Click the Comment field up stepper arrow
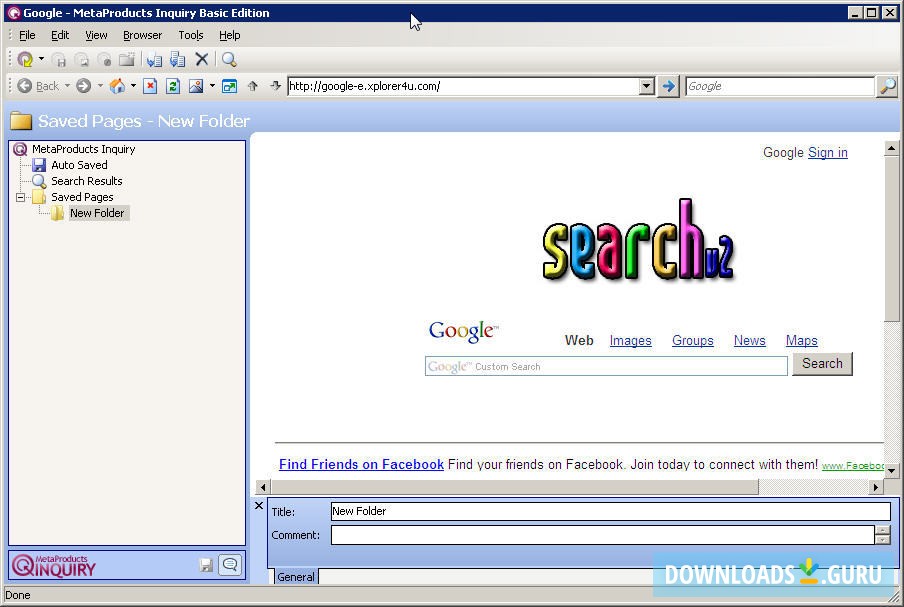Image resolution: width=904 pixels, height=607 pixels. click(x=883, y=530)
